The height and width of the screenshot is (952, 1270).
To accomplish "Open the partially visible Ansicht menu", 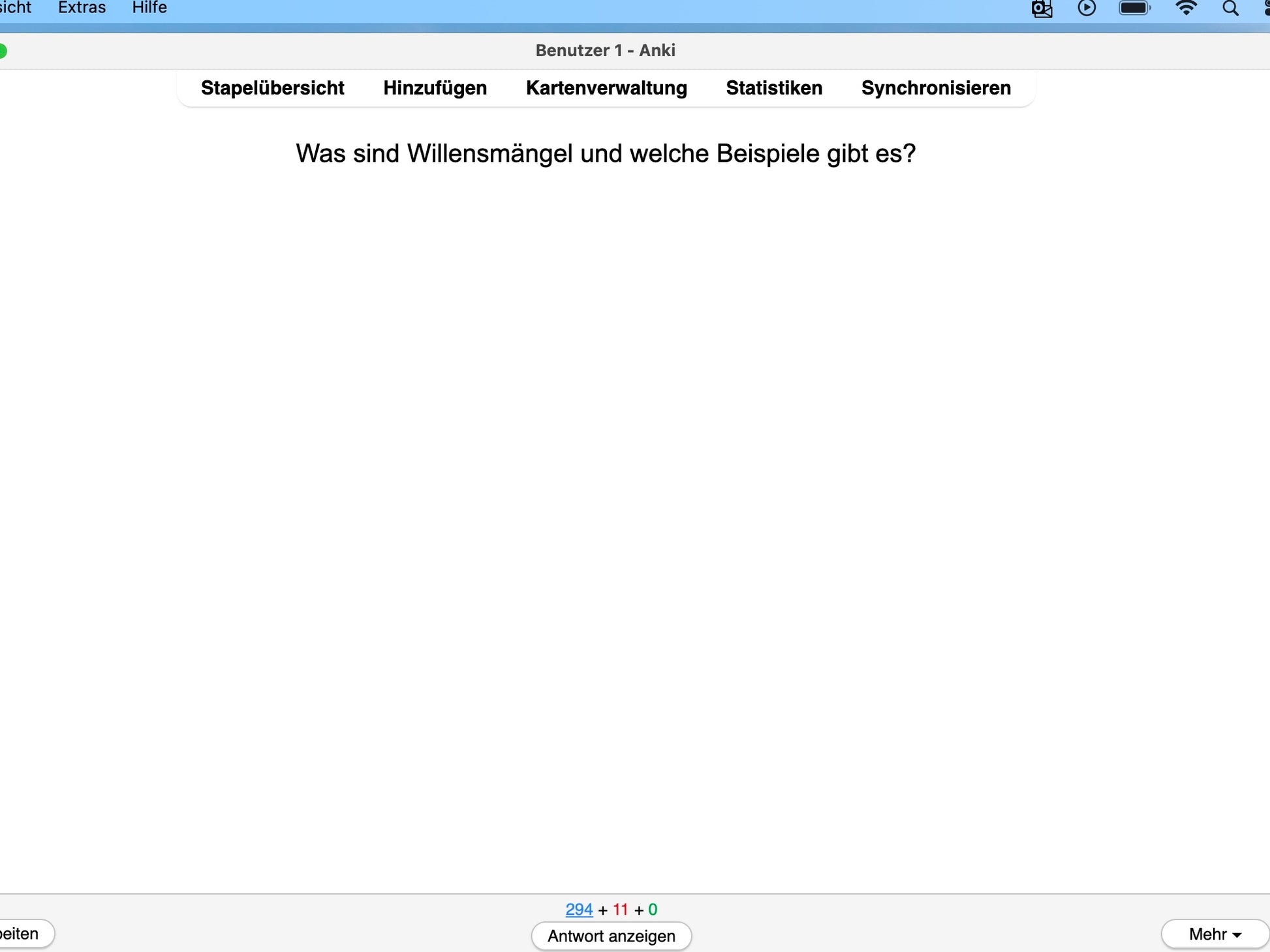I will (x=16, y=8).
